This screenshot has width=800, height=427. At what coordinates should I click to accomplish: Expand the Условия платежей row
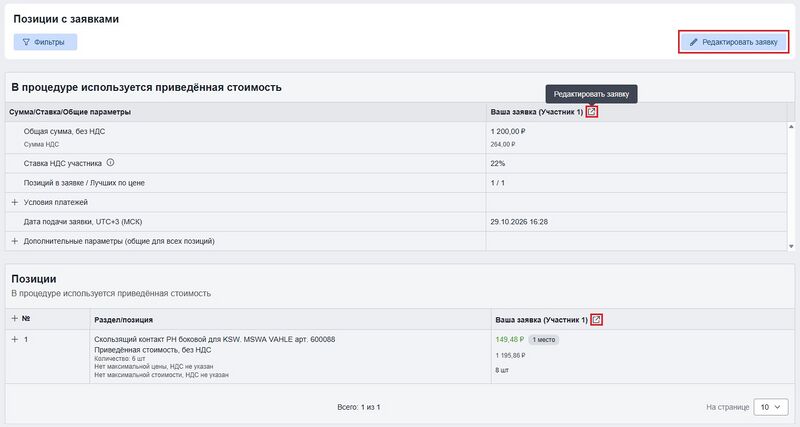15,203
